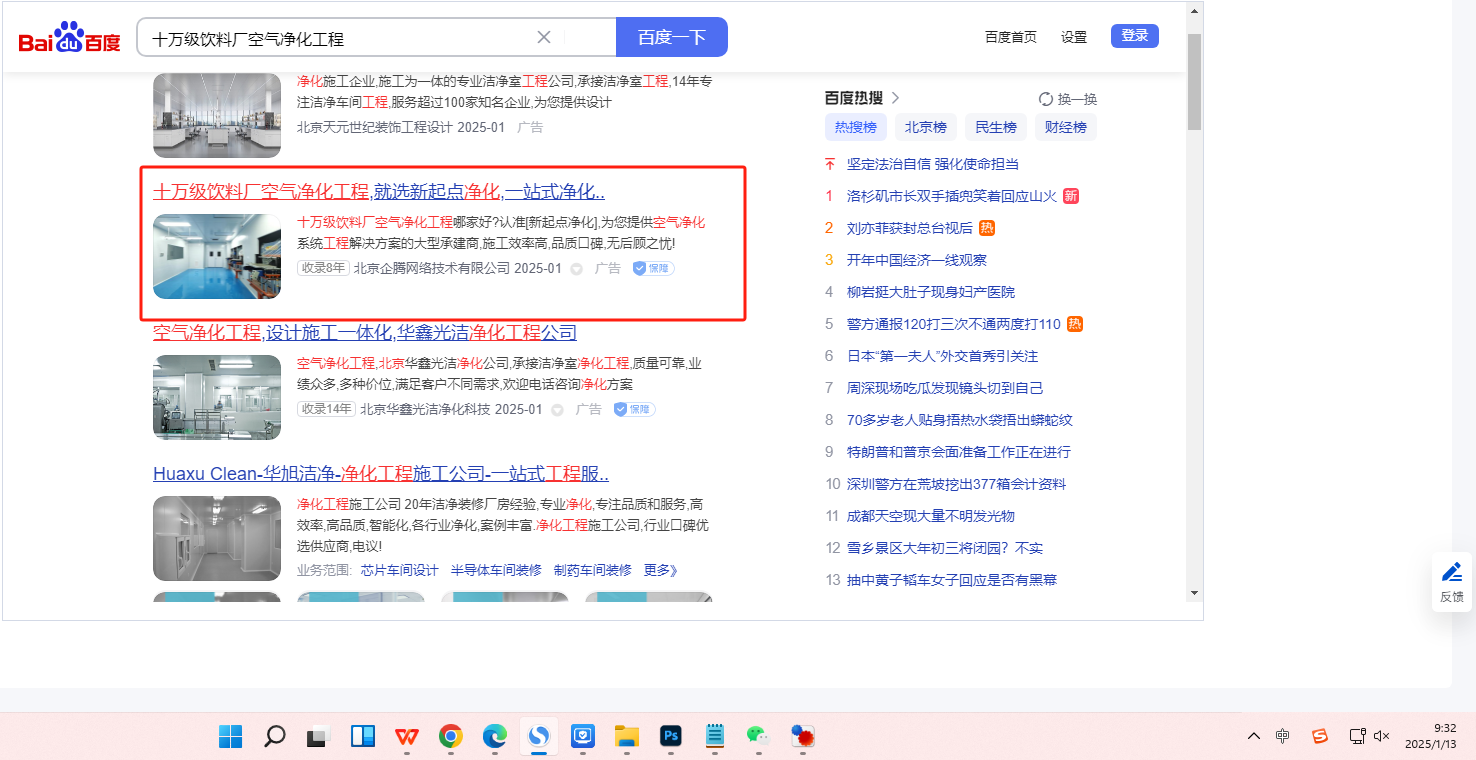Viewport: 1476px width, 760px height.
Task: Click the page vertical scrollbar thumb
Action: tap(1194, 80)
